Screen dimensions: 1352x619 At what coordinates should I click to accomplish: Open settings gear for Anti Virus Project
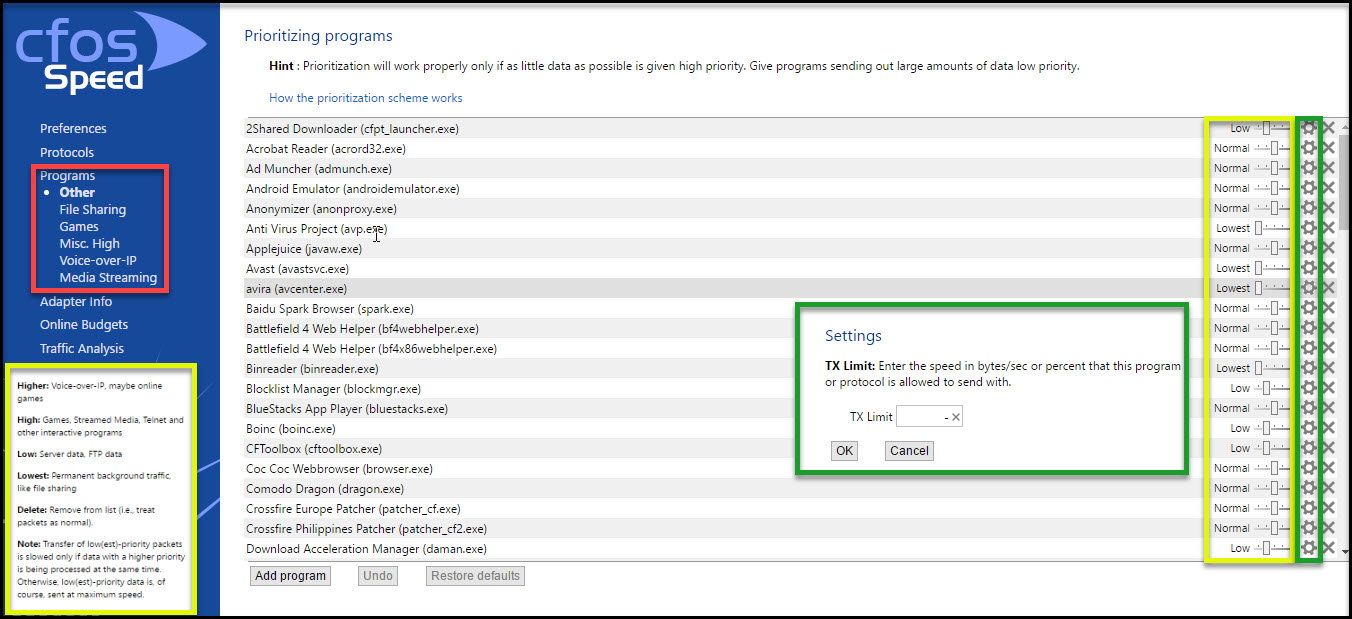click(1308, 228)
